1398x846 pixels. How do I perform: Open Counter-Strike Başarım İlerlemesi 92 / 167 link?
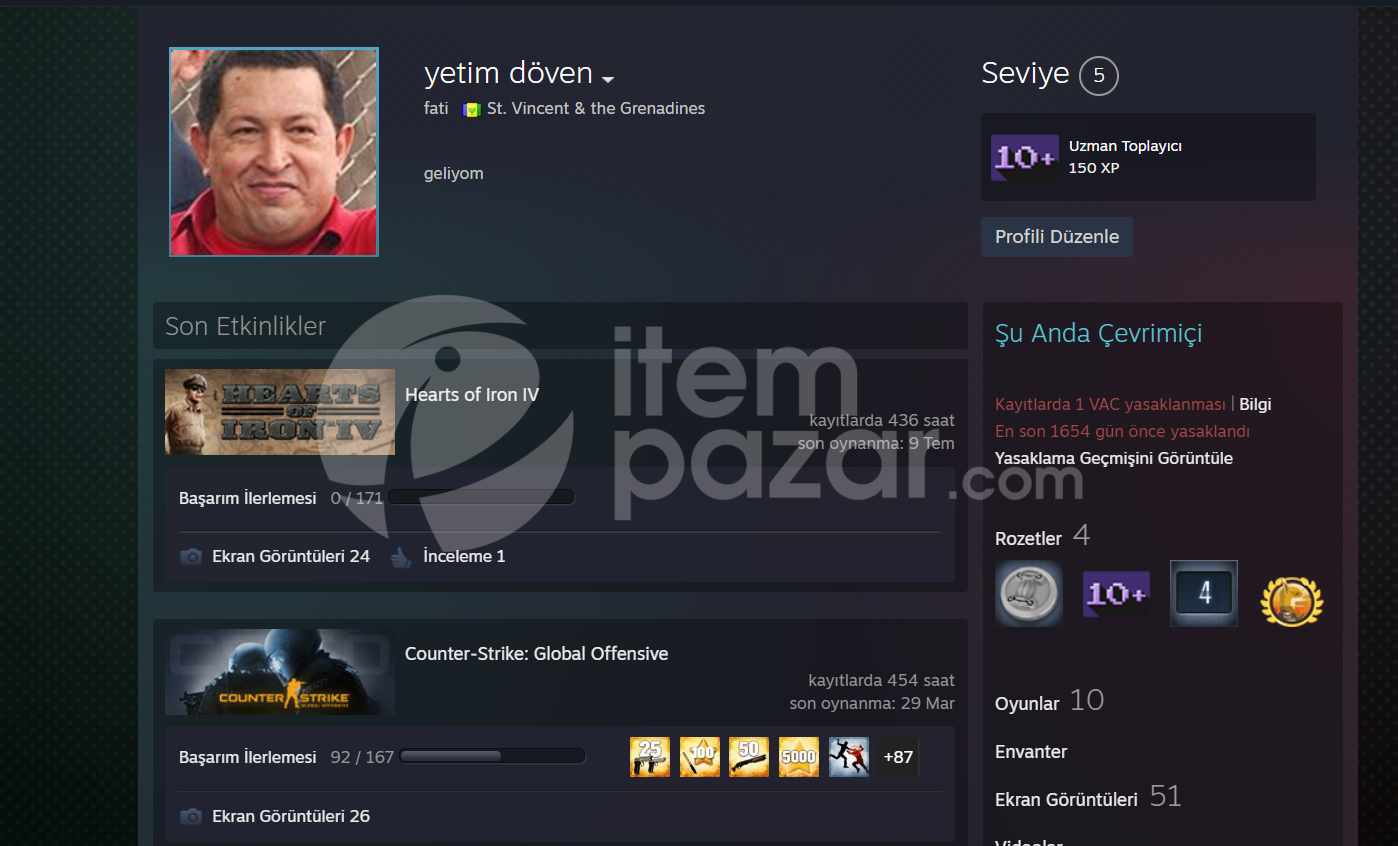(x=287, y=757)
